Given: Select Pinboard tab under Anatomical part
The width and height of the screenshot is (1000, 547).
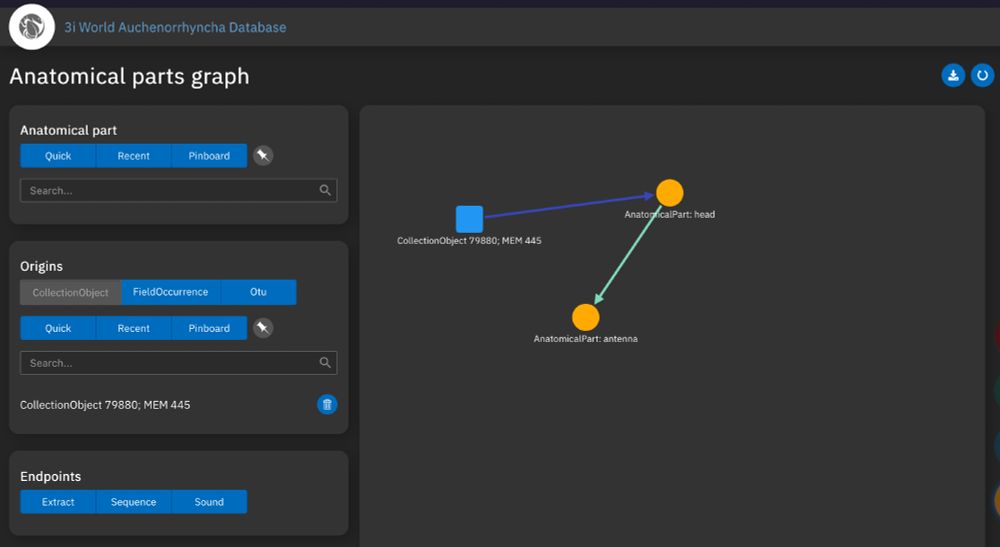Looking at the screenshot, I should point(209,156).
